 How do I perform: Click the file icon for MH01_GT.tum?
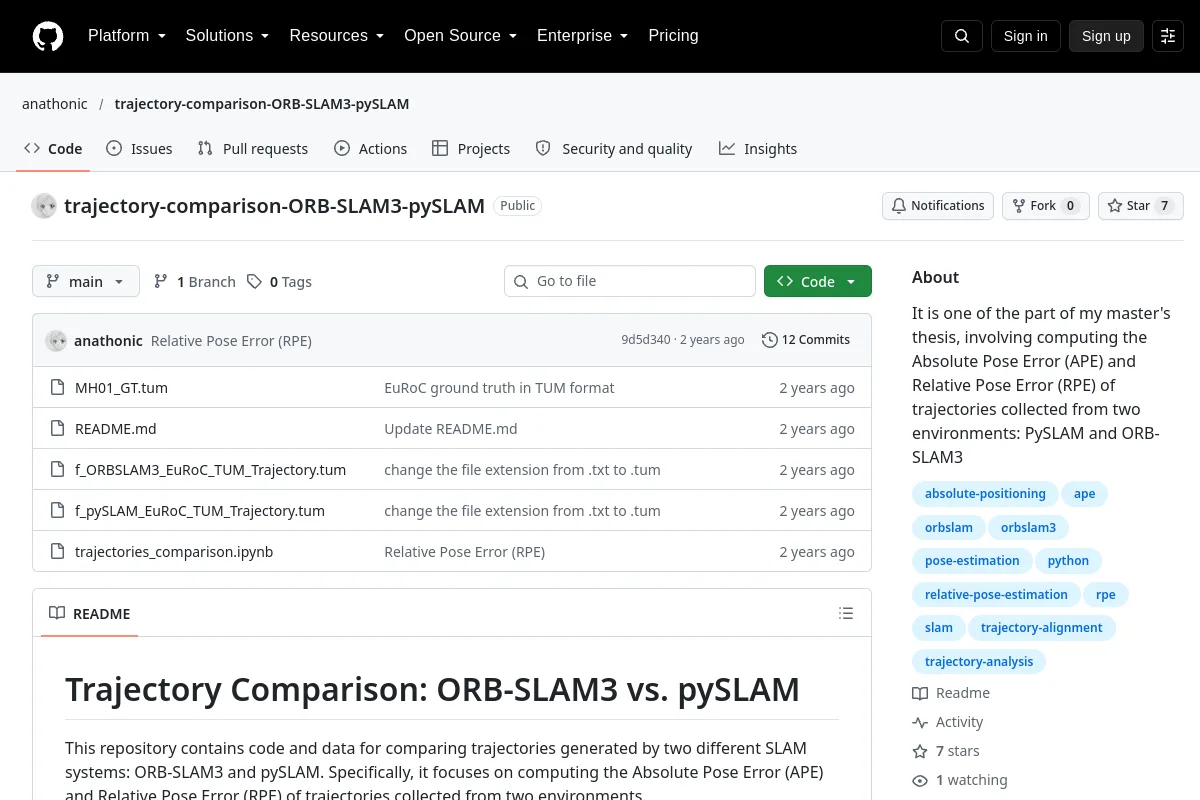point(57,387)
